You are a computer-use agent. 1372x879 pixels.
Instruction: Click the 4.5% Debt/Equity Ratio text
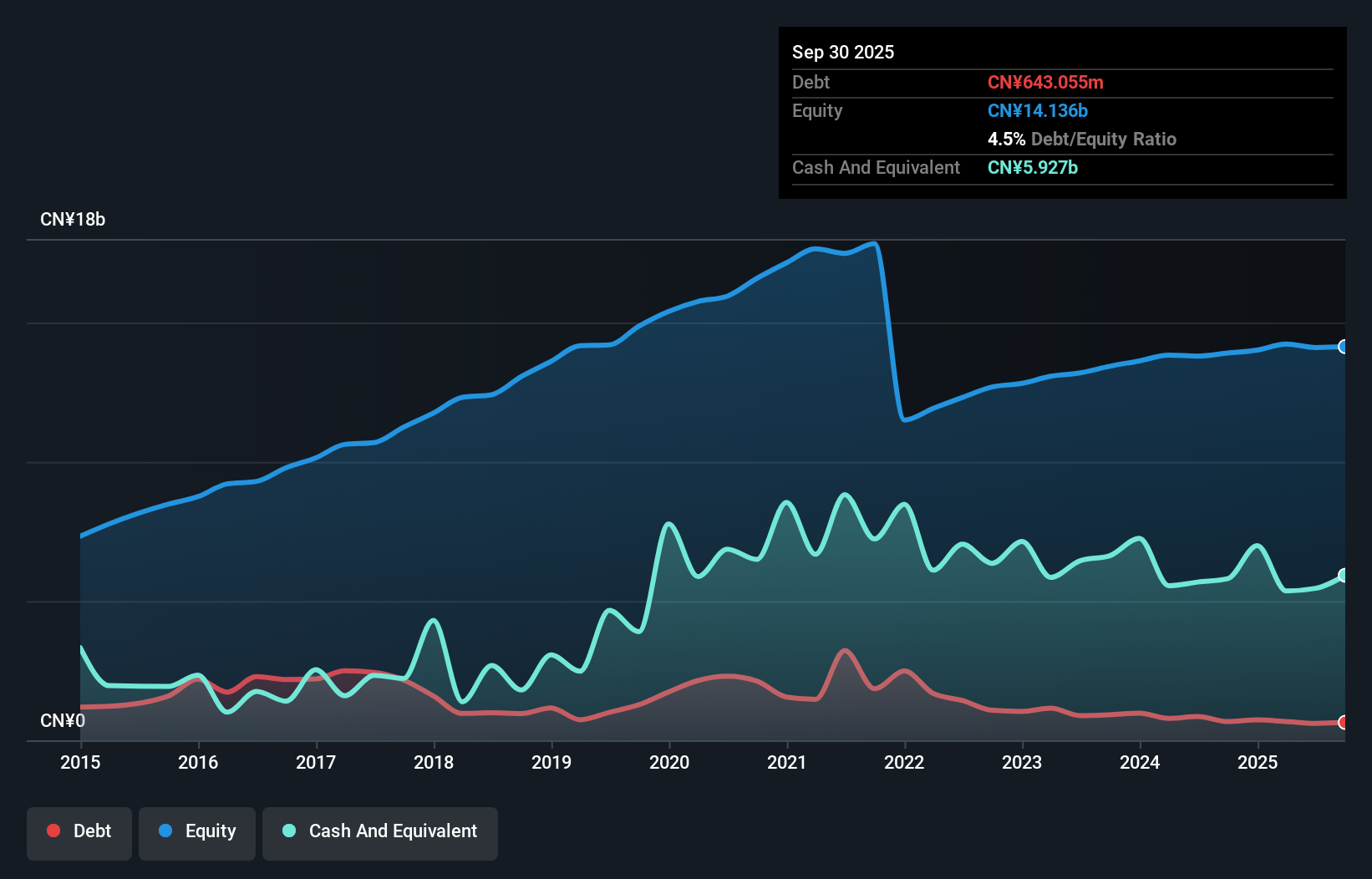(x=1081, y=139)
